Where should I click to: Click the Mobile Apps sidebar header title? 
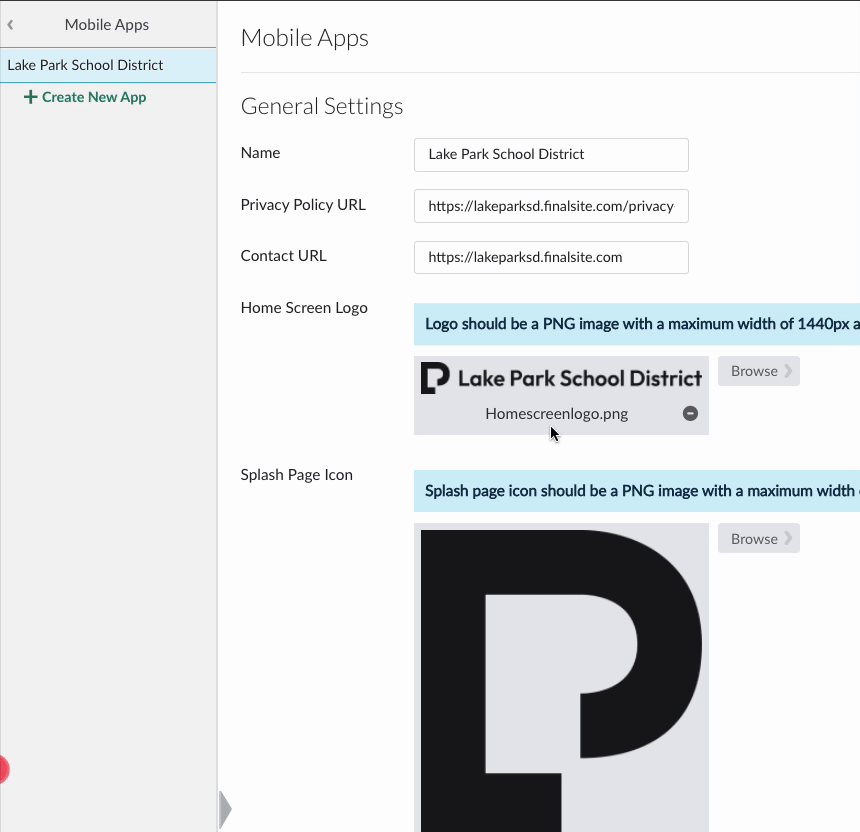coord(107,25)
